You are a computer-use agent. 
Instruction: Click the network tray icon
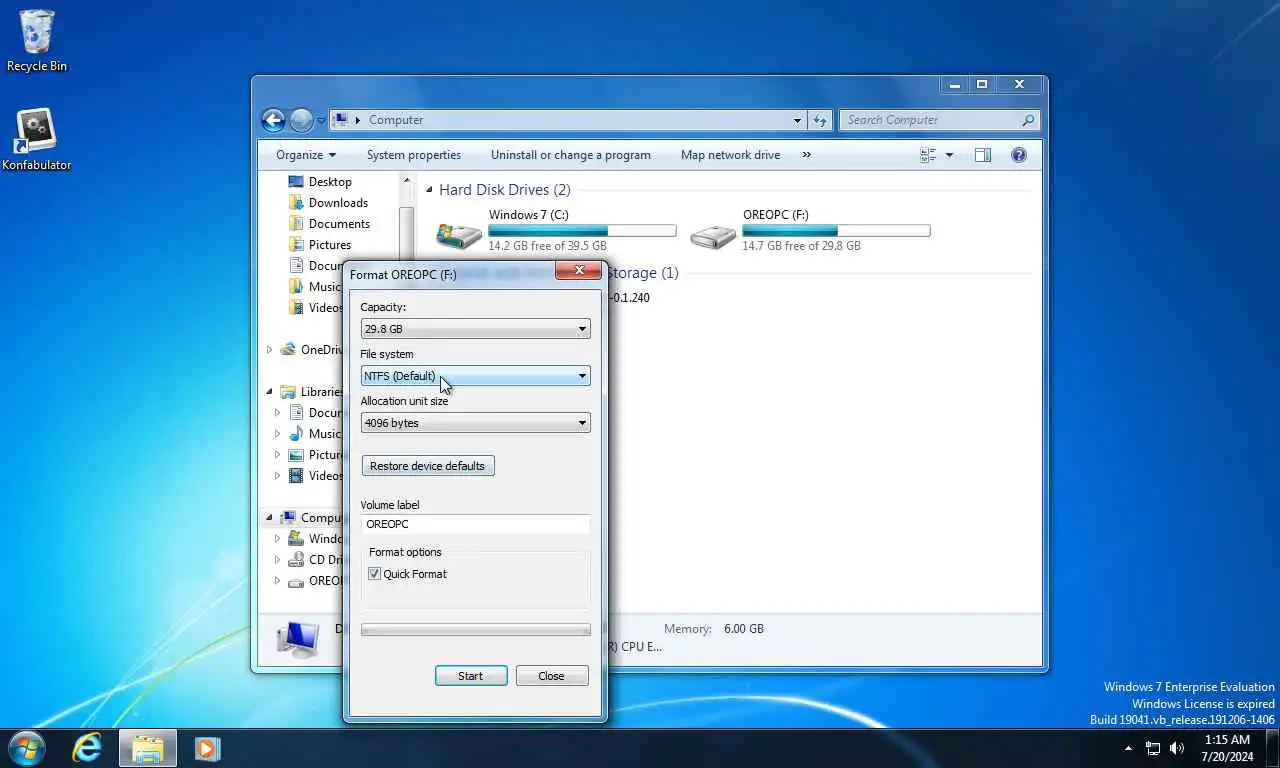pyautogui.click(x=1153, y=748)
